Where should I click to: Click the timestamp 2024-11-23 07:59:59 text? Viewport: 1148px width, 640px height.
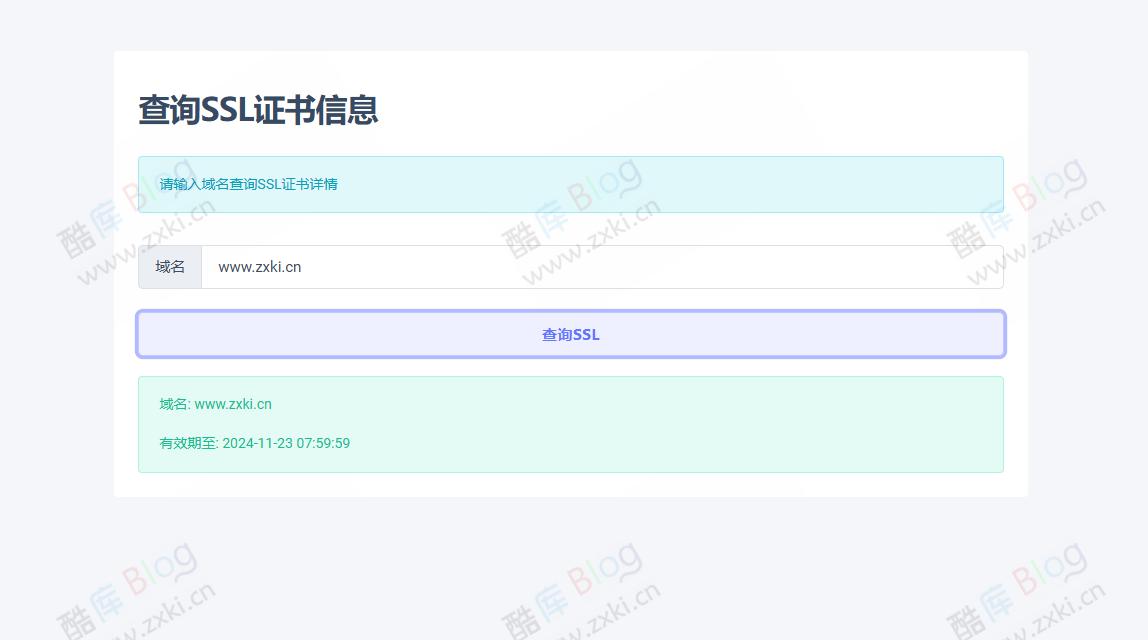pyautogui.click(x=285, y=443)
